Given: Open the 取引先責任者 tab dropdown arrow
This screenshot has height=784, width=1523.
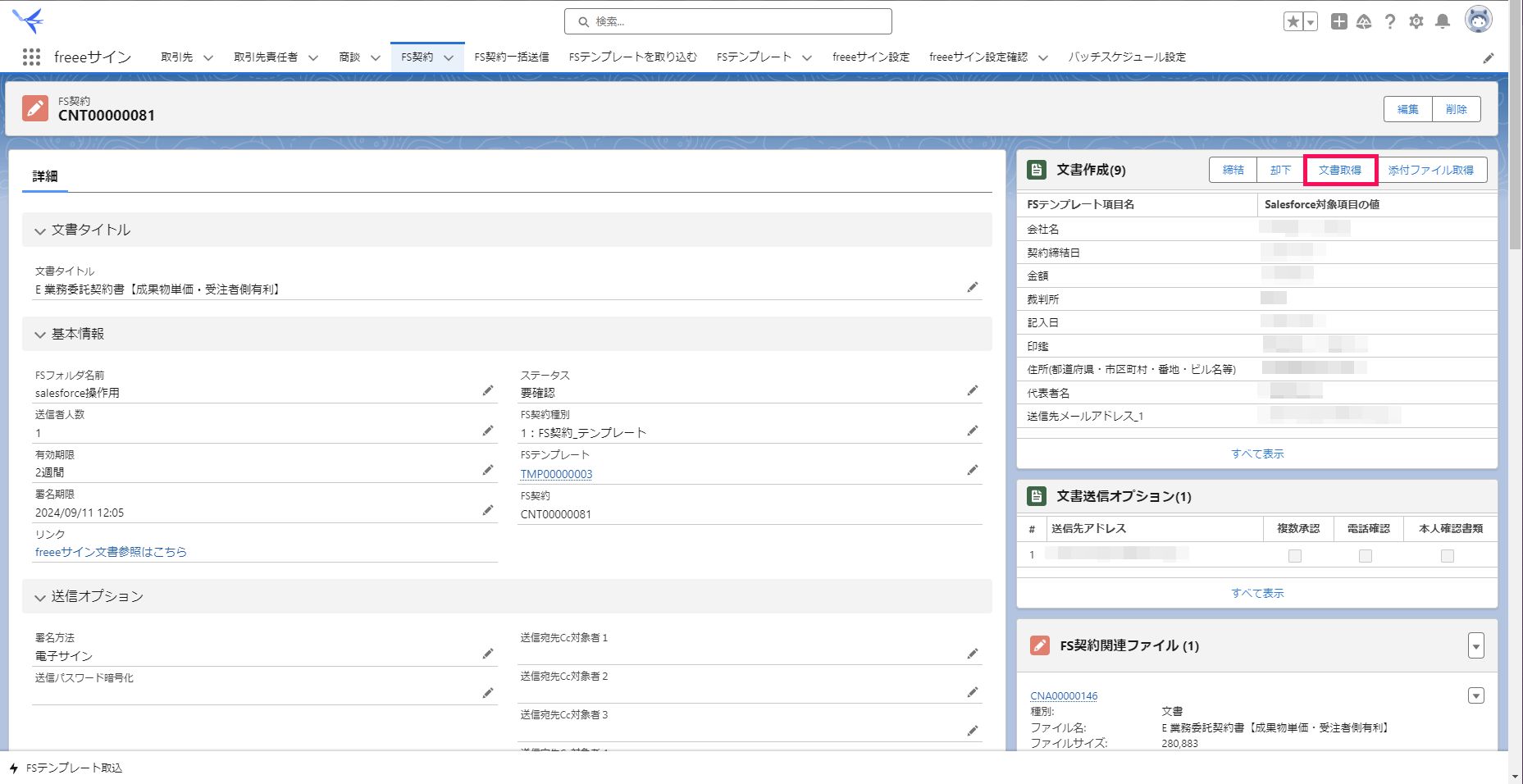Looking at the screenshot, I should (313, 57).
